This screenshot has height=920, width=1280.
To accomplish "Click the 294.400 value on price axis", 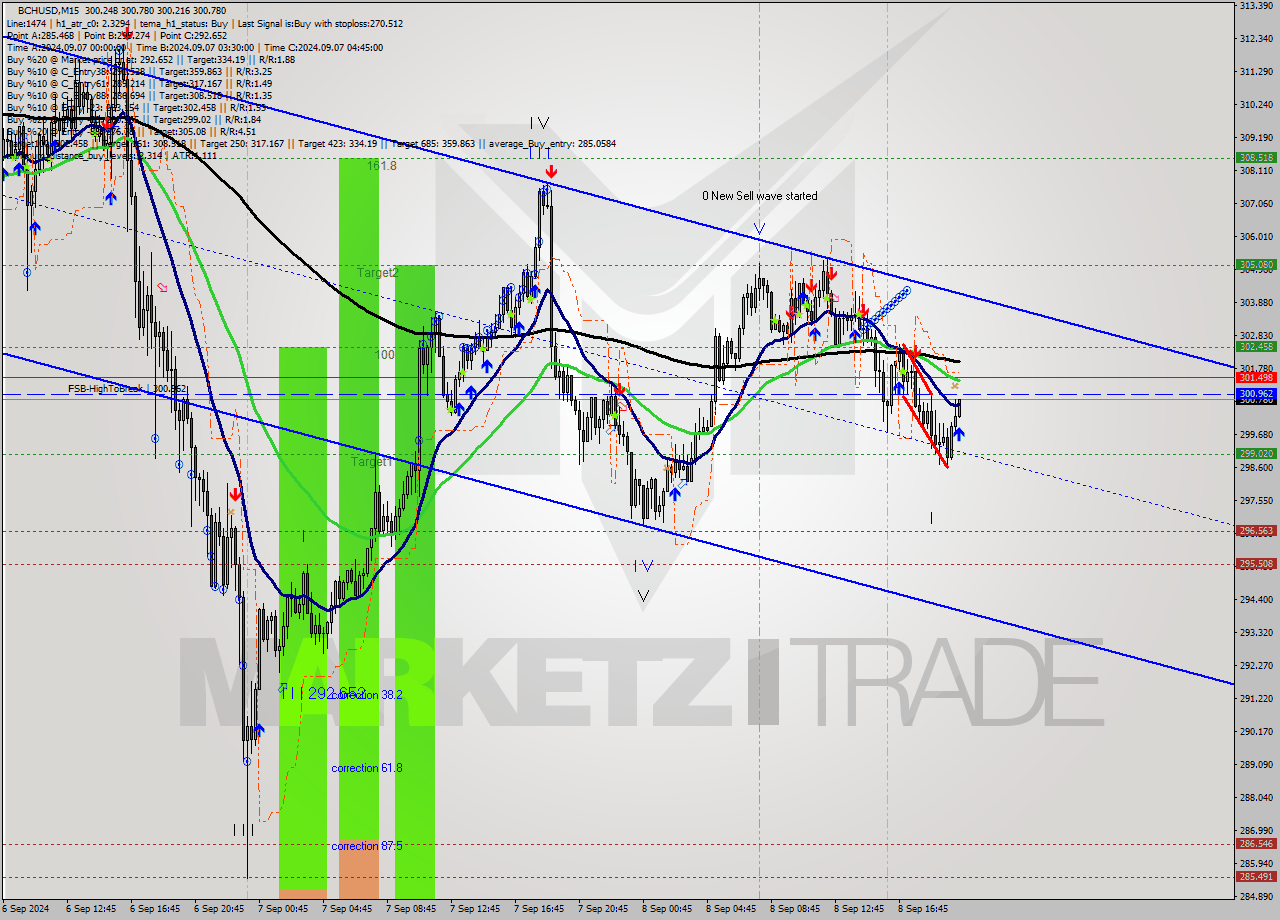I will (x=1256, y=599).
